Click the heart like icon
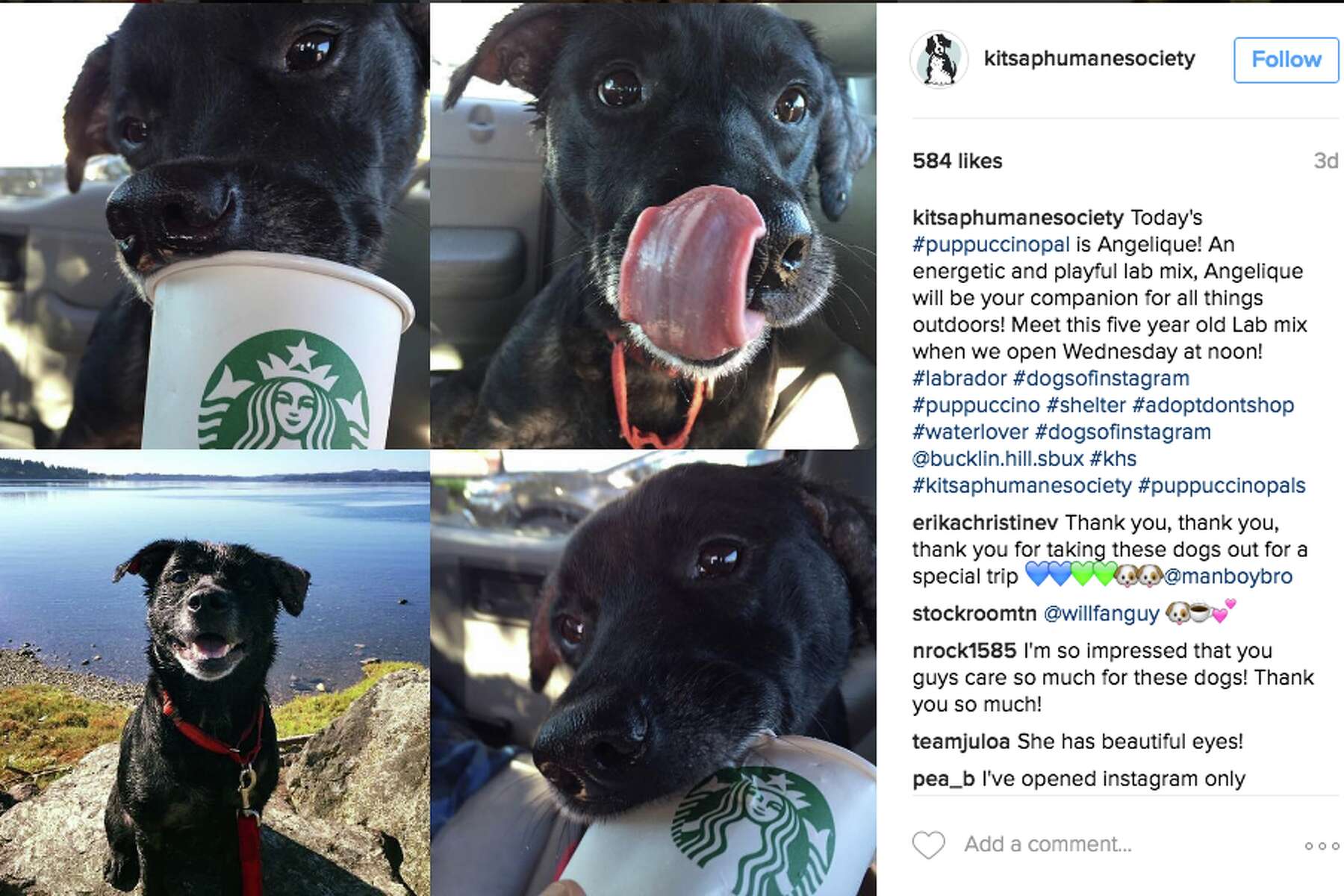 click(929, 844)
